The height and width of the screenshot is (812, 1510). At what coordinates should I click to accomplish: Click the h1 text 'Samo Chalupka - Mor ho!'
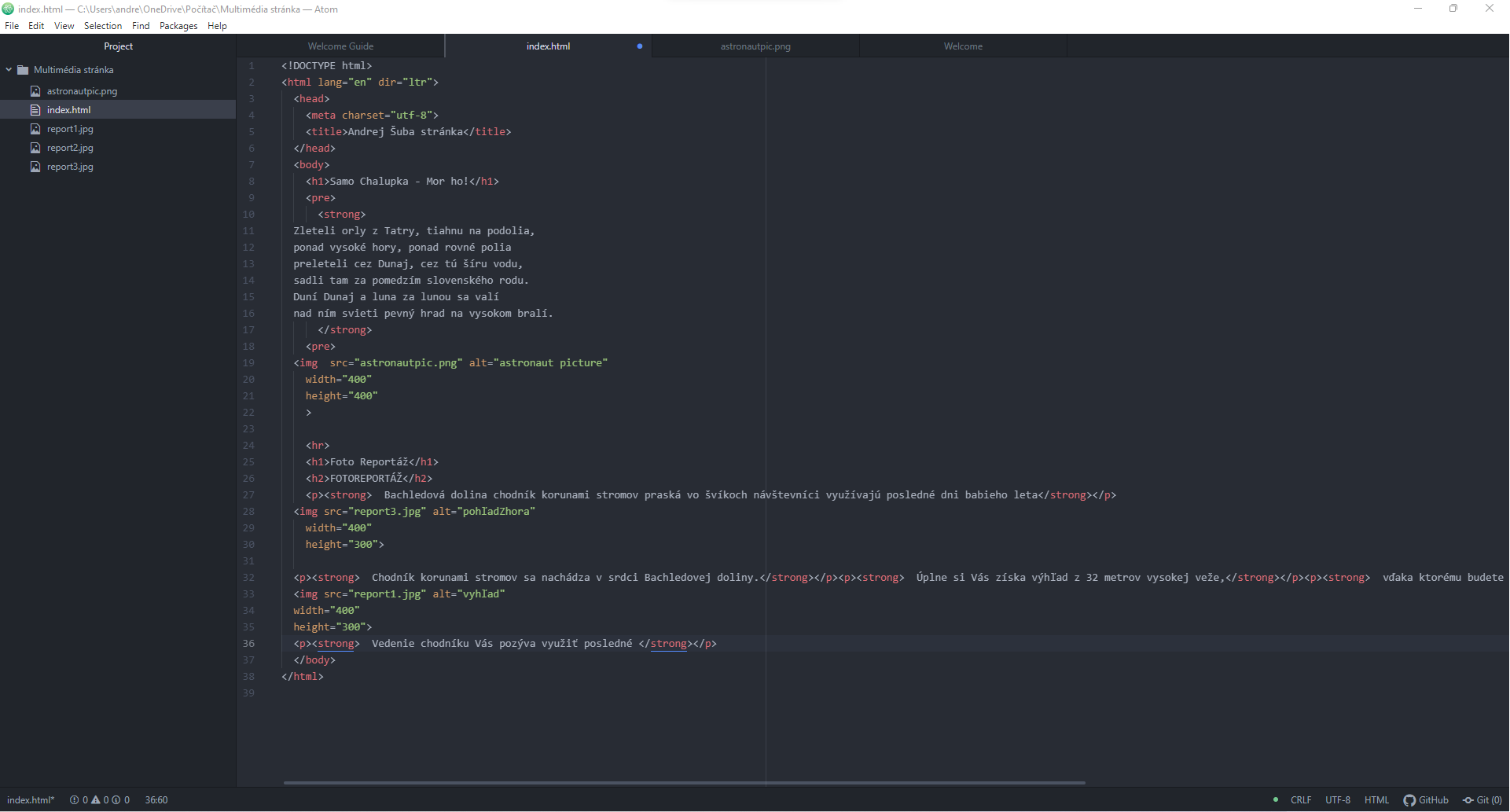point(399,182)
